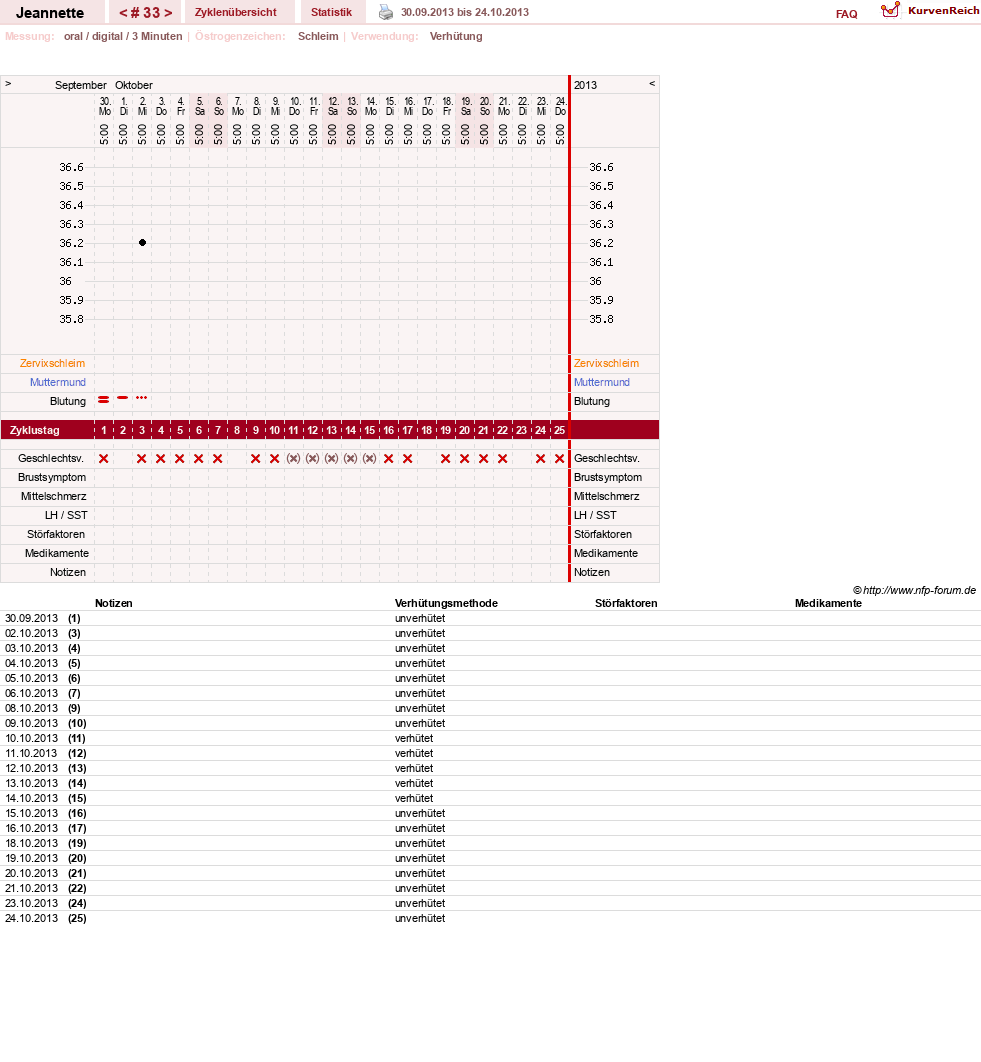Screen dimensions: 981x1062
Task: Click the Zyklustag row label
Action: pos(35,430)
